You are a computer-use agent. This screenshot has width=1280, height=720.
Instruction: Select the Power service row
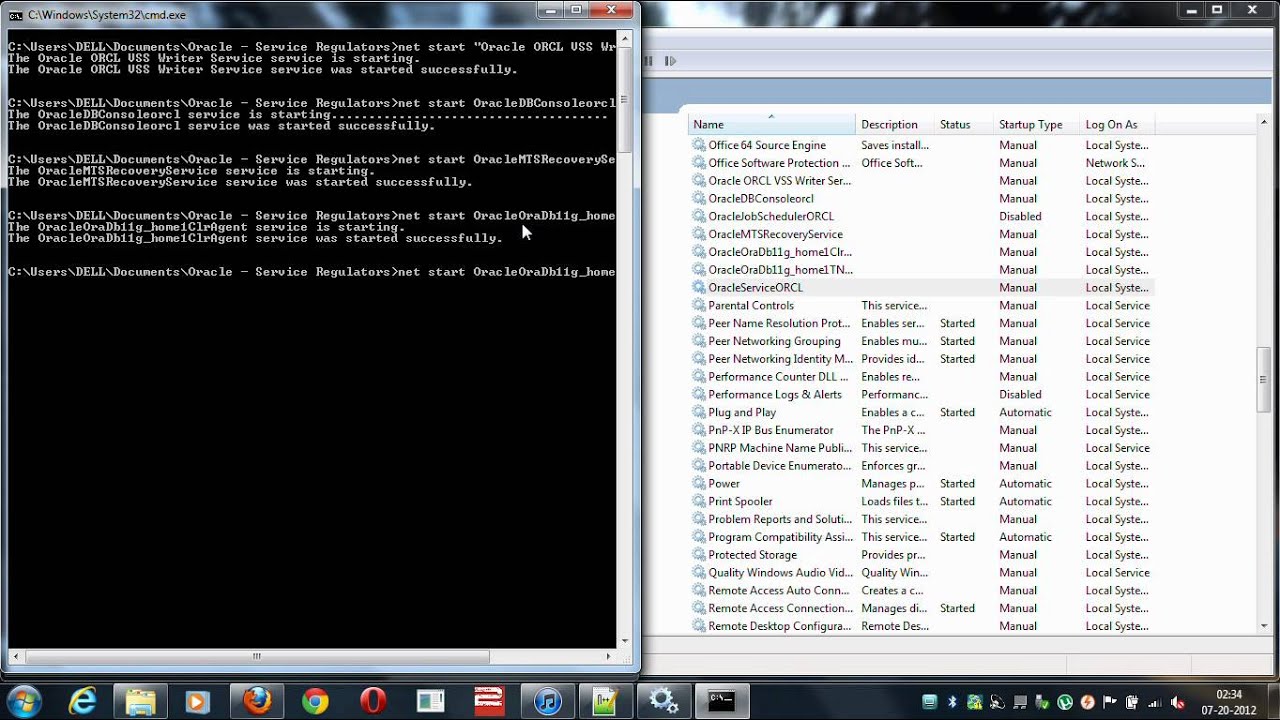click(x=921, y=483)
